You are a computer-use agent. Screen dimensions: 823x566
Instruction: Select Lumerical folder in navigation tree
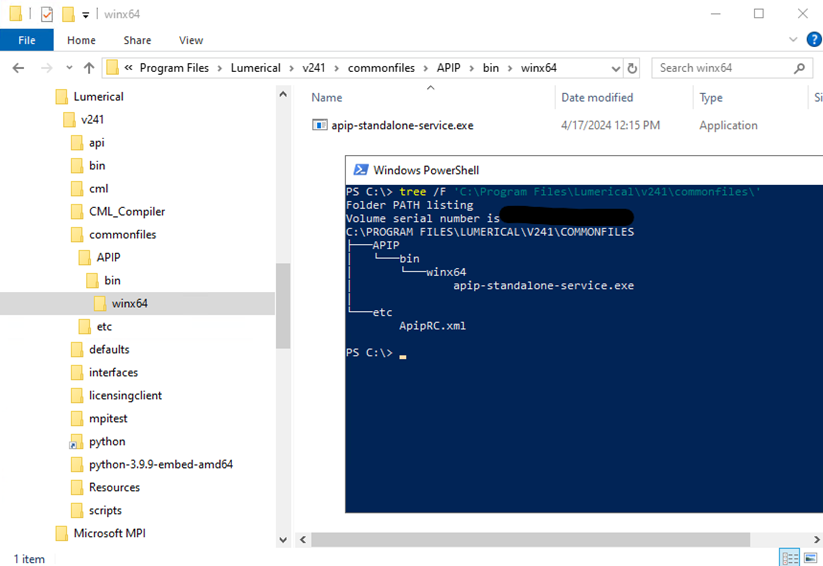[x=98, y=97]
